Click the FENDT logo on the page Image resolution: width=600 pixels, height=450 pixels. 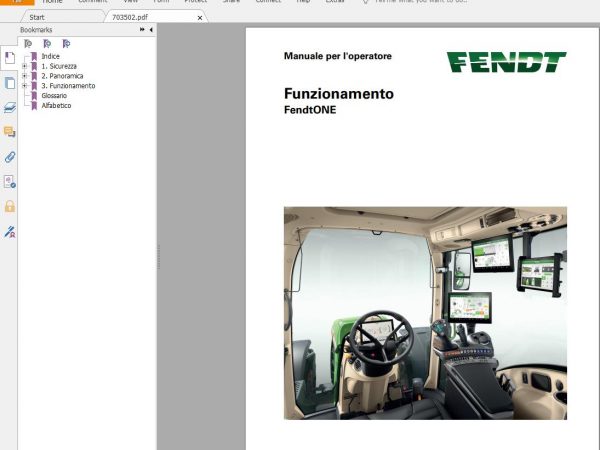[x=506, y=62]
